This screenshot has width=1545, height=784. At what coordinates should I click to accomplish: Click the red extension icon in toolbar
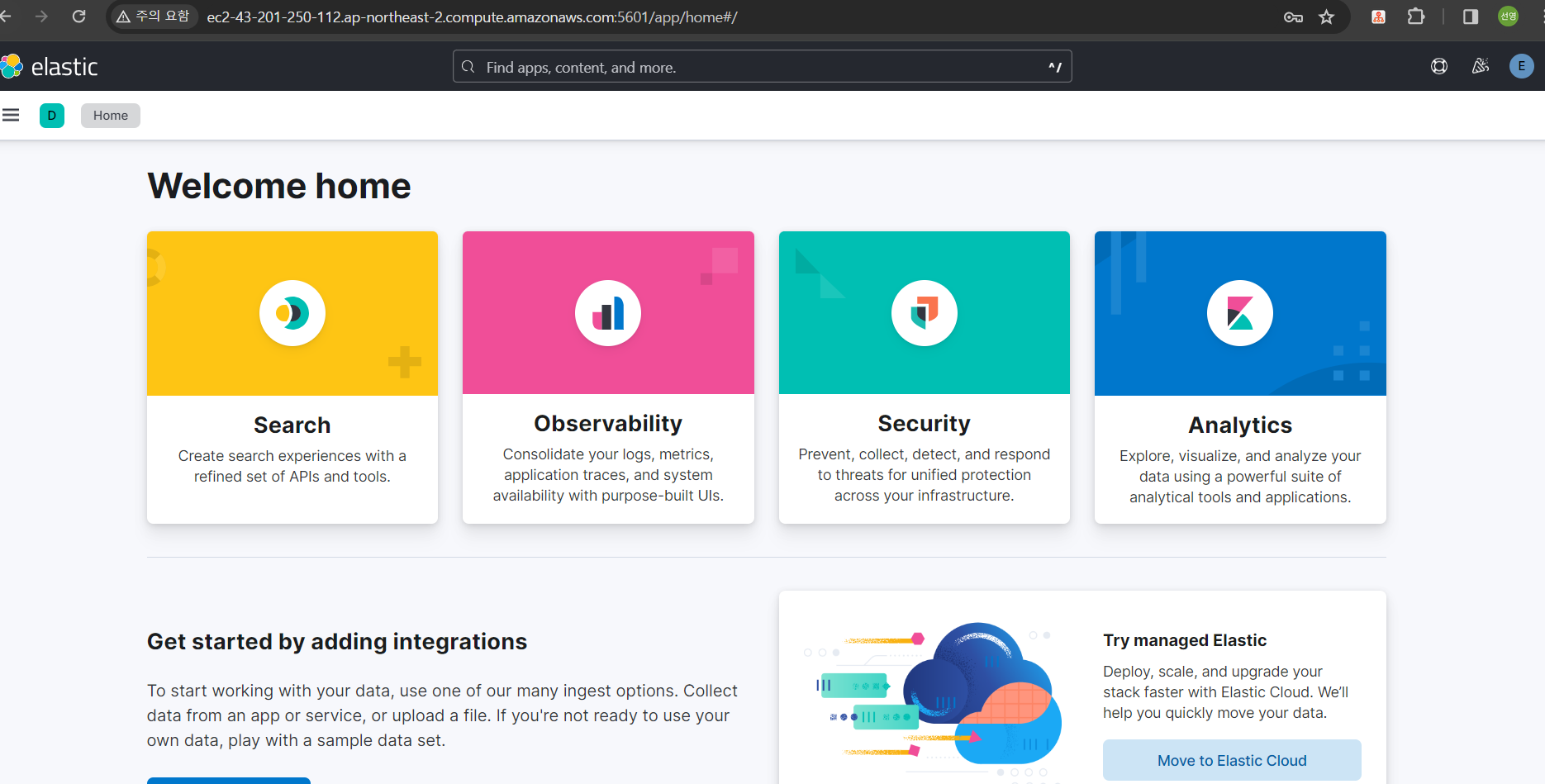(x=1378, y=17)
